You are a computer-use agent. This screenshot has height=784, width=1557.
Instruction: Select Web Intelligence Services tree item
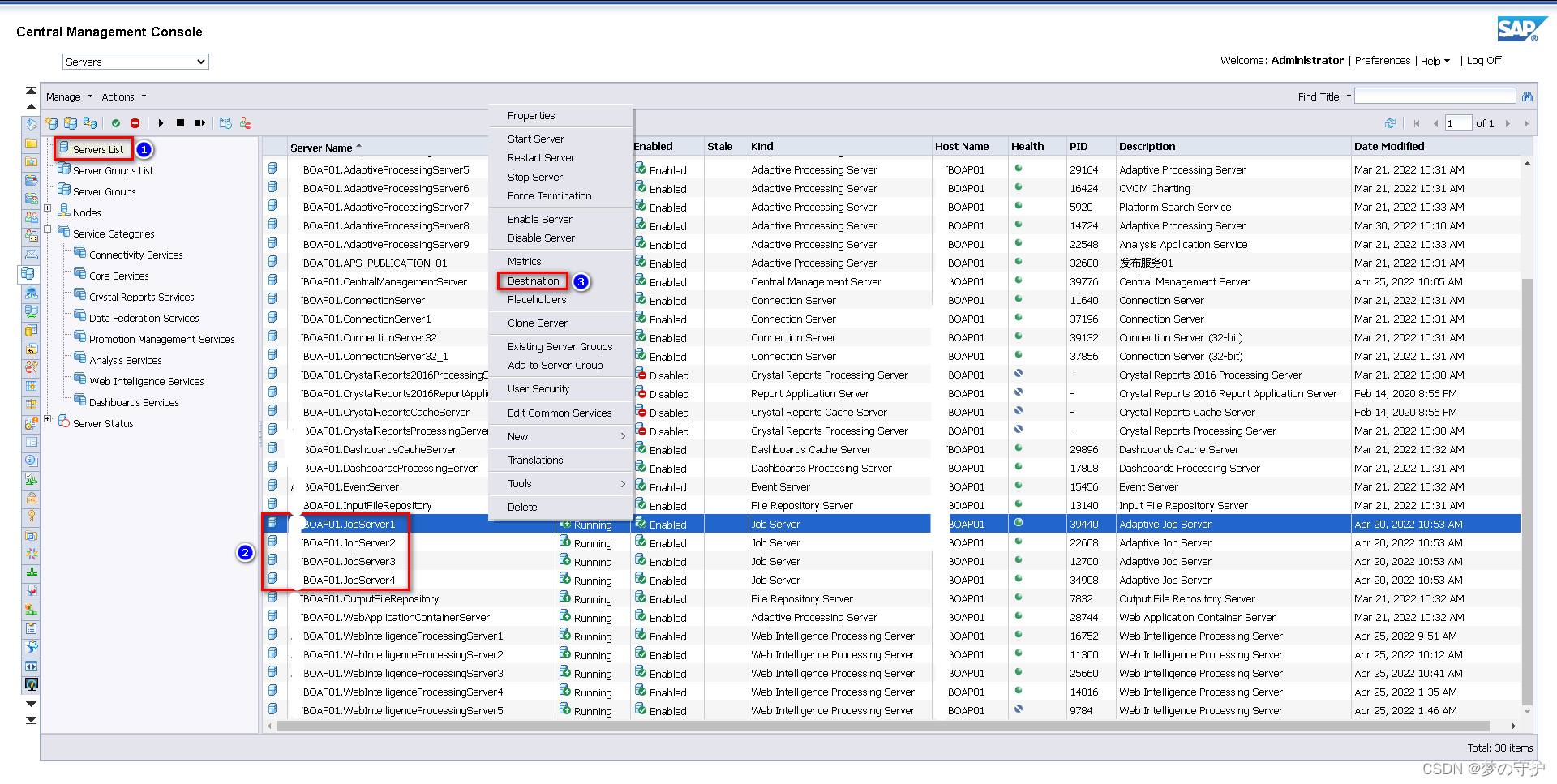pyautogui.click(x=146, y=381)
